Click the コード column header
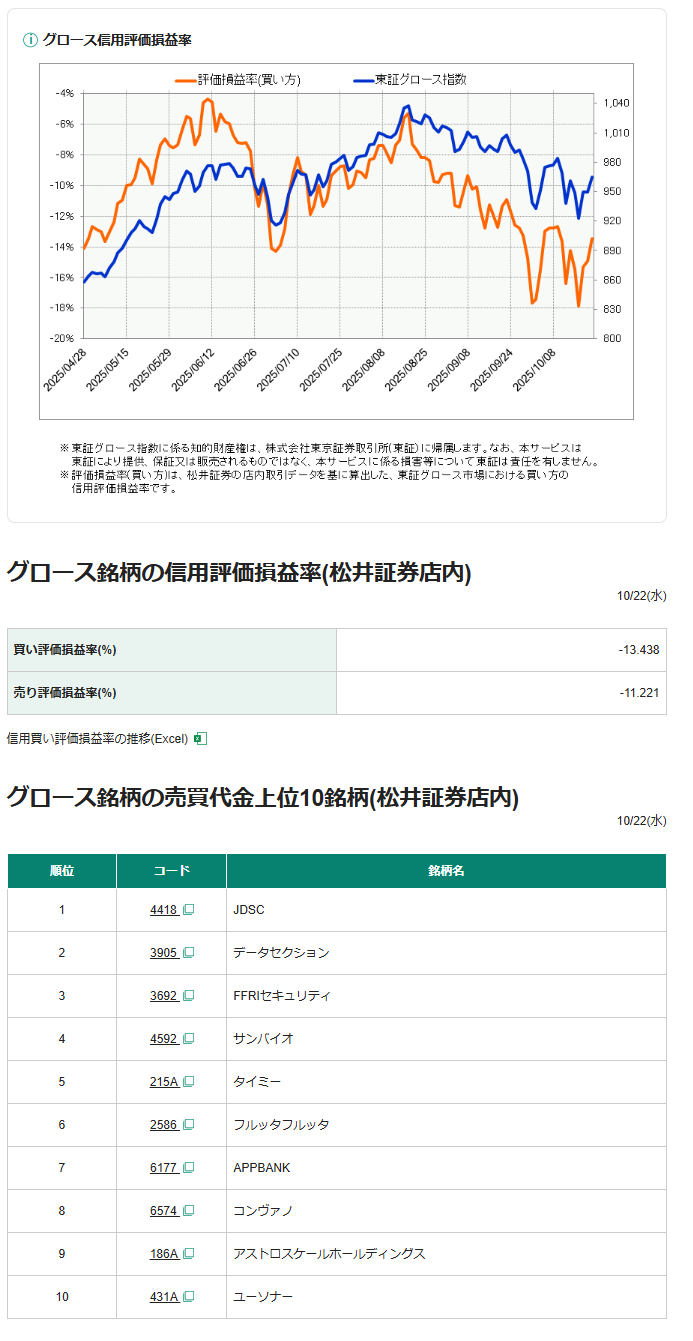 [171, 871]
